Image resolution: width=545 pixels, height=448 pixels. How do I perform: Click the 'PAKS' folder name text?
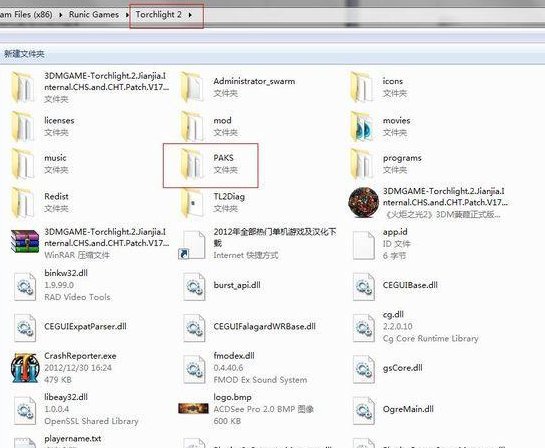tap(223, 158)
